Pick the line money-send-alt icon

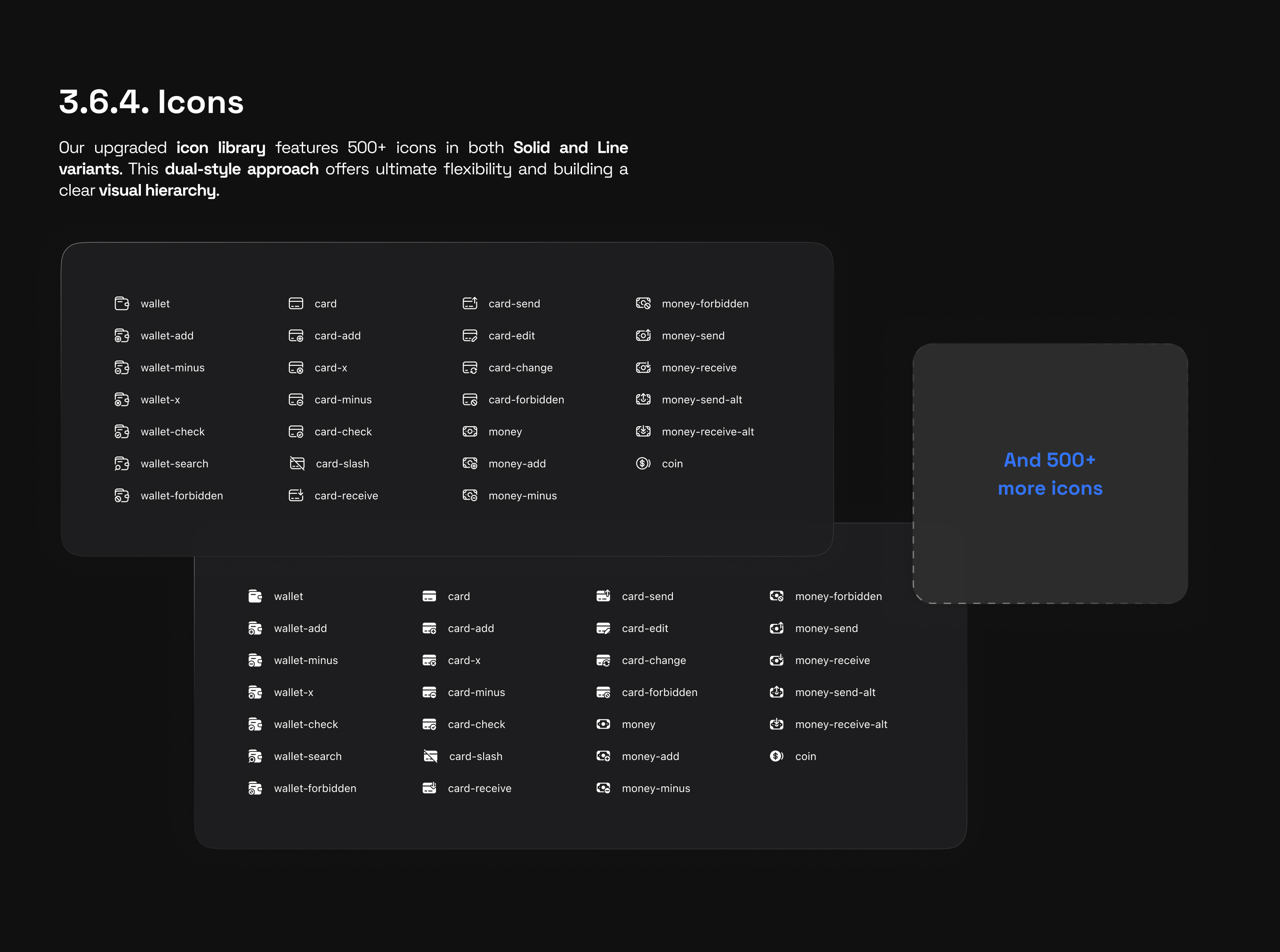coord(643,400)
